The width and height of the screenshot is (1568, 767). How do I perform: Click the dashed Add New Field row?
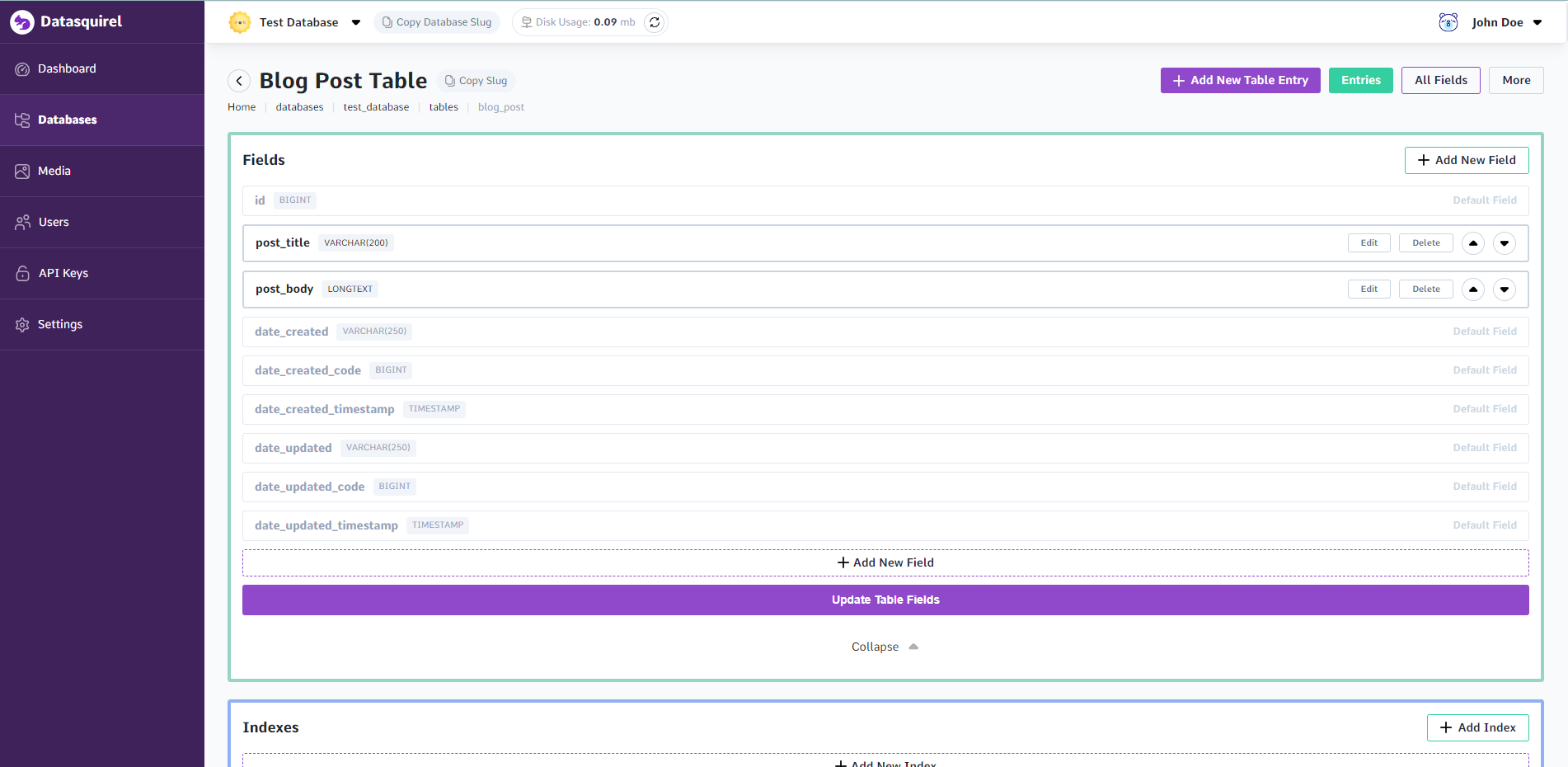885,562
